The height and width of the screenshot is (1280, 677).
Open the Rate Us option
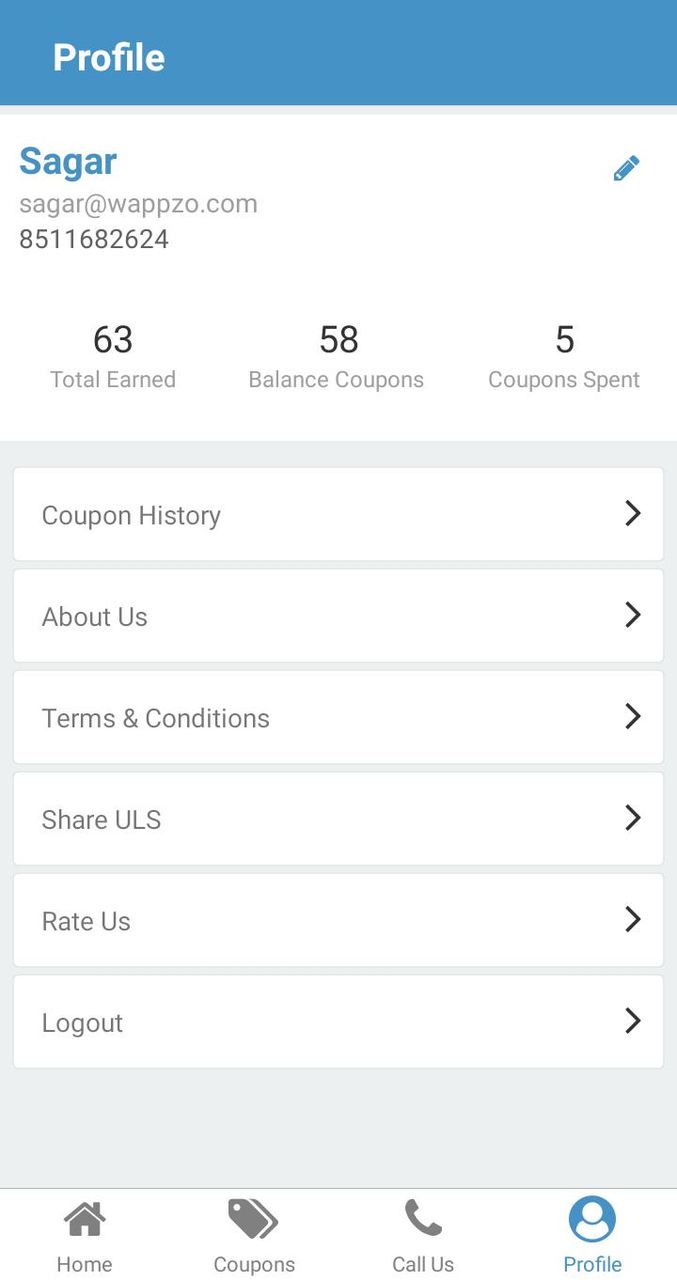pyautogui.click(x=86, y=920)
